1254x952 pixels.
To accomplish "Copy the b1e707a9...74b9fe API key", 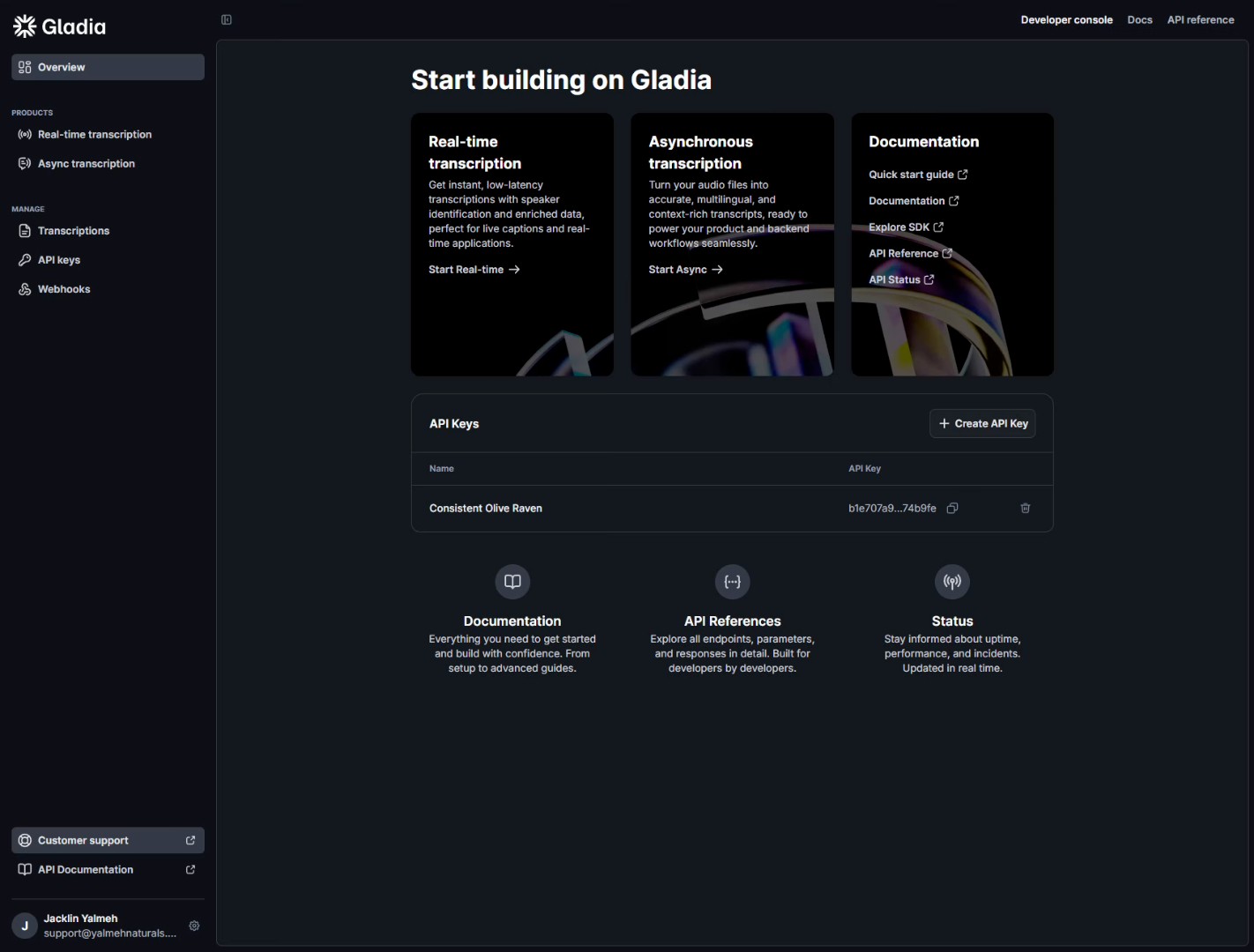I will (x=952, y=509).
